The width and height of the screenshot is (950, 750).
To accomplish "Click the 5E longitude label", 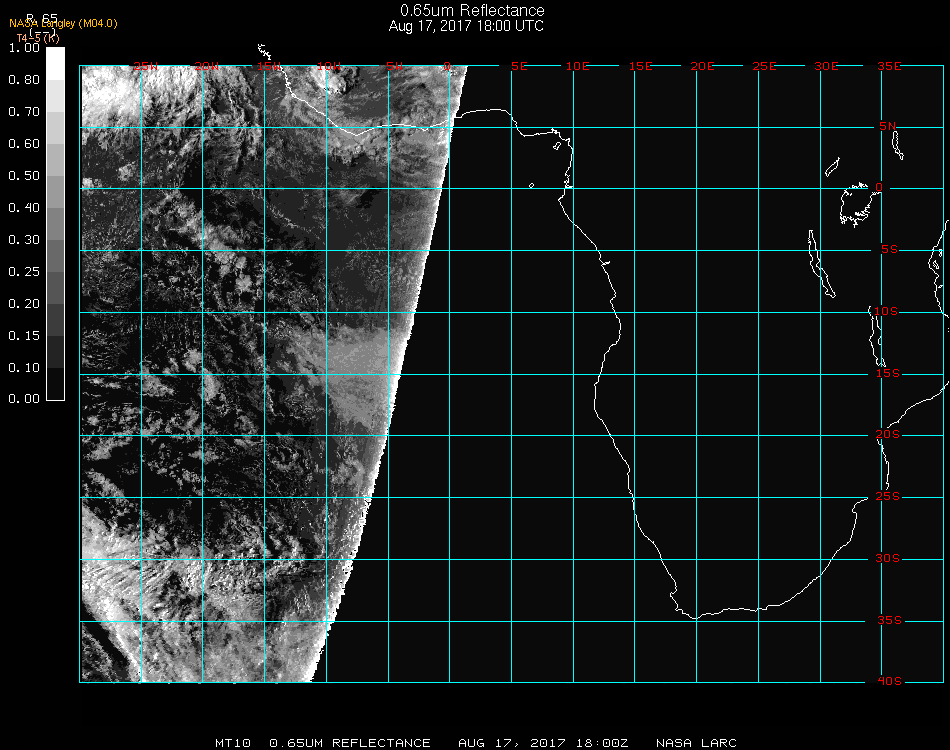I will coord(519,66).
